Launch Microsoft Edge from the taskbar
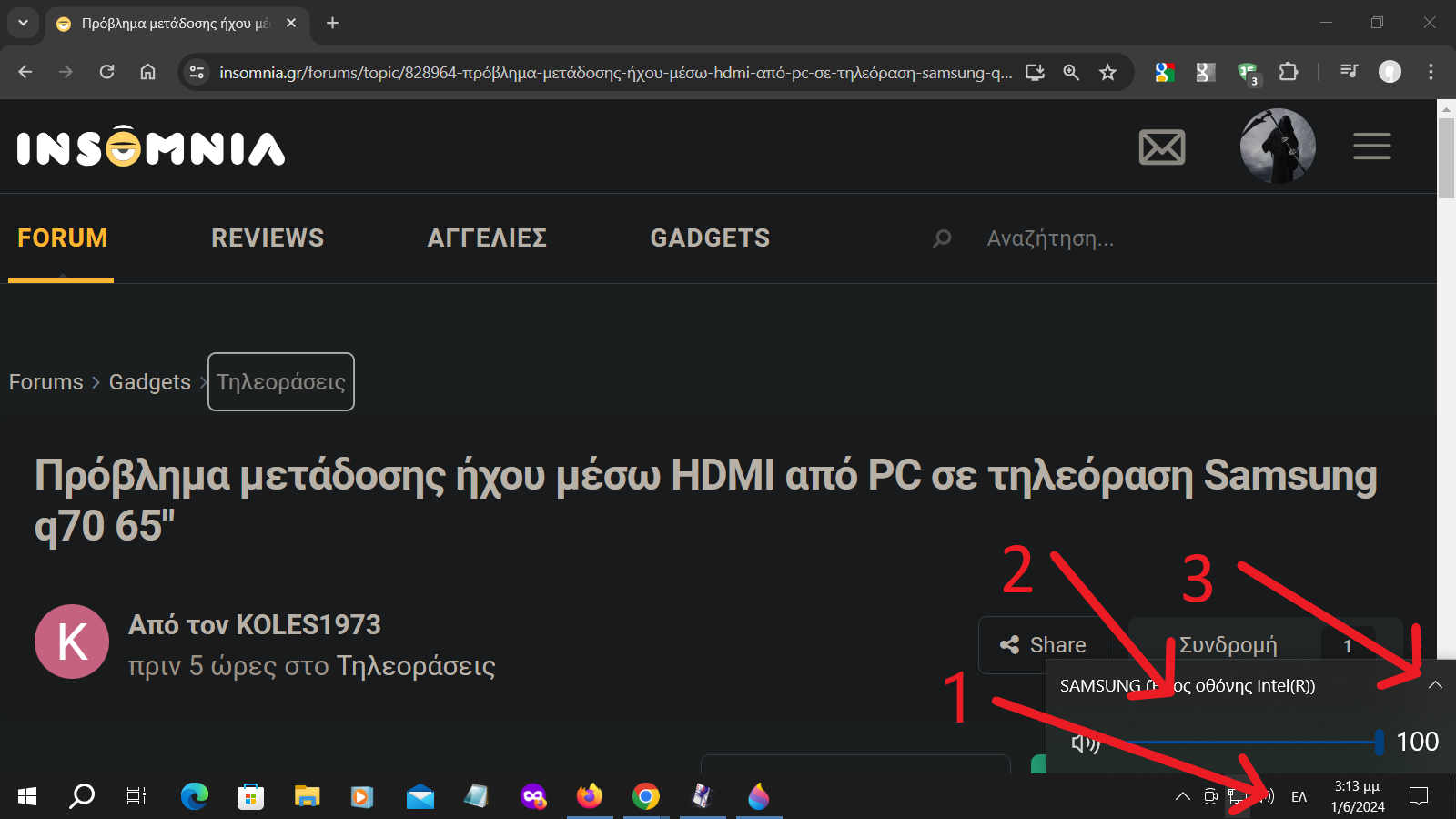Viewport: 1456px width, 819px height. [194, 797]
